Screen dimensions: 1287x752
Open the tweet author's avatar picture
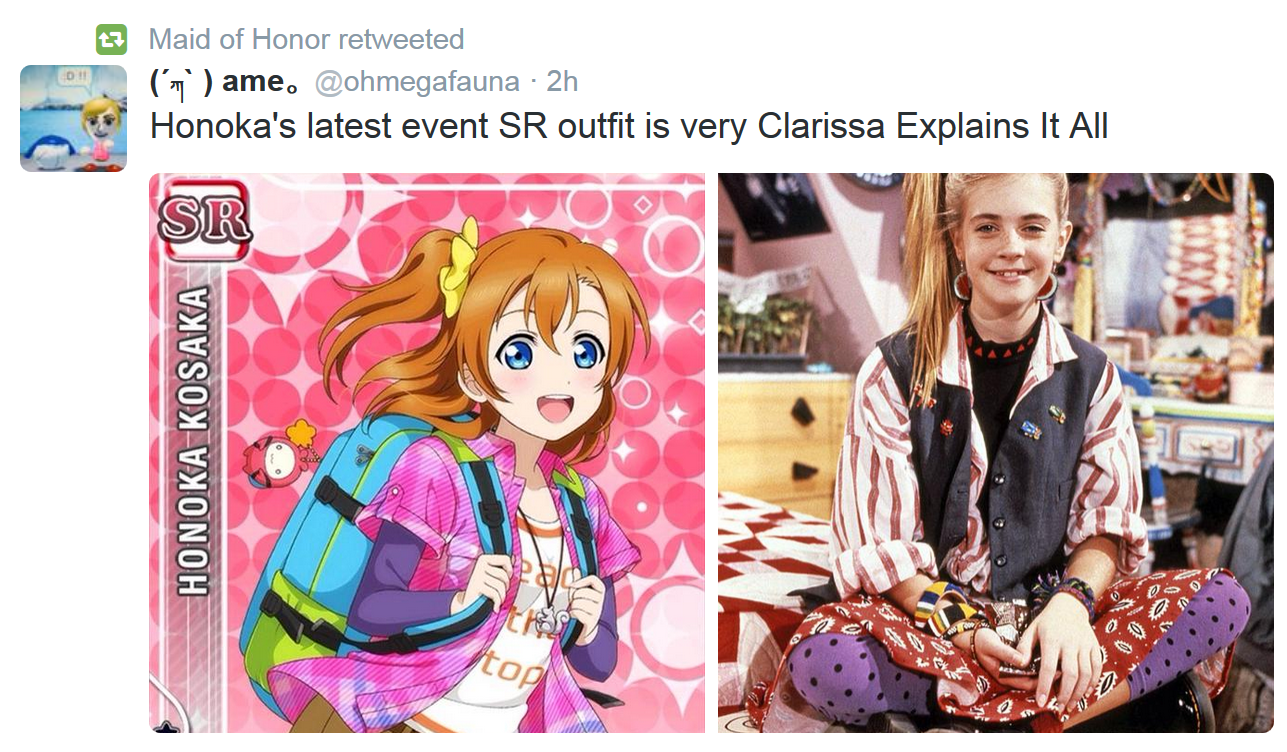point(73,118)
